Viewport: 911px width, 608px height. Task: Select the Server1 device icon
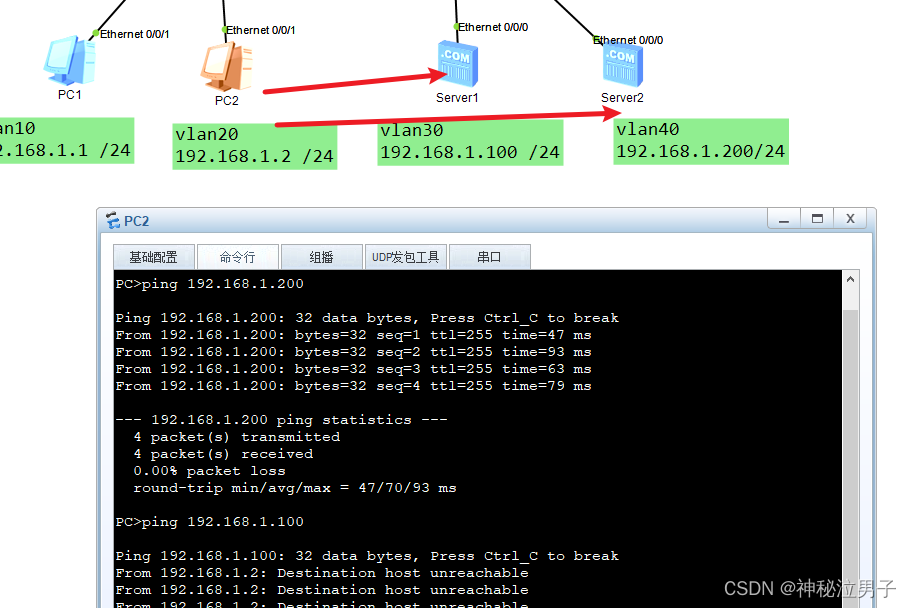458,63
